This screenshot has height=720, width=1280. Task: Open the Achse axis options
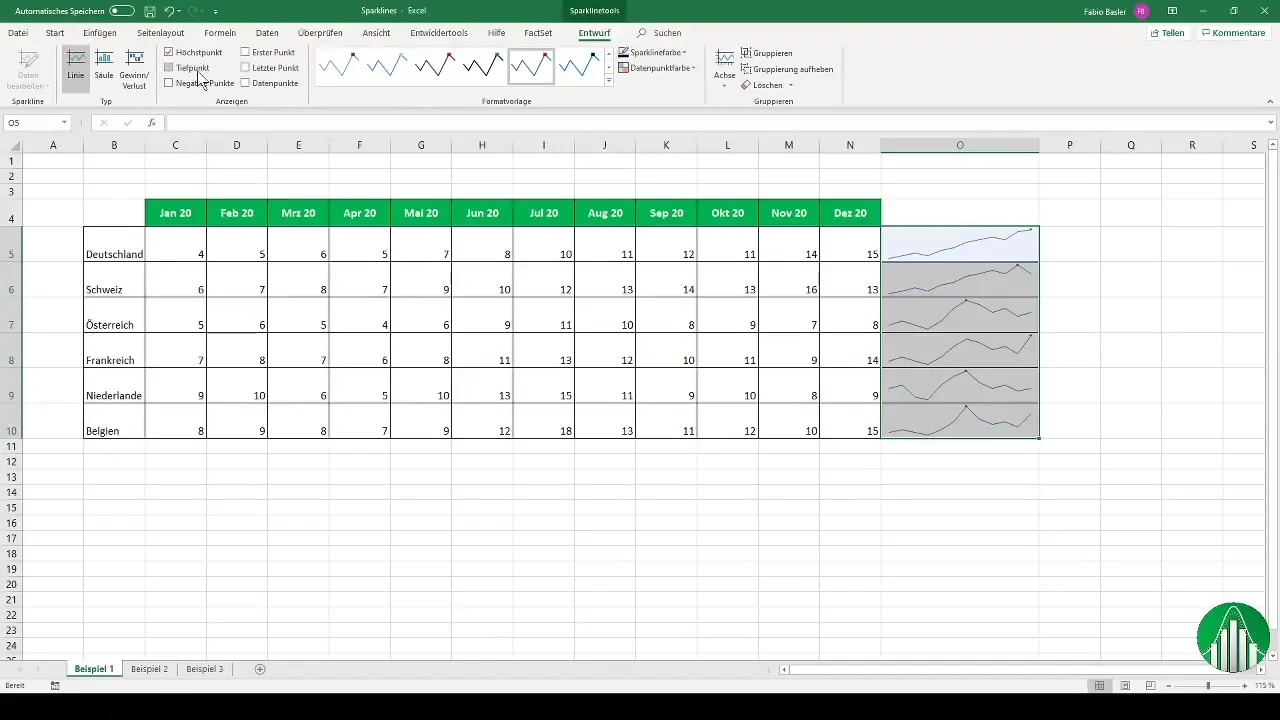pos(725,68)
